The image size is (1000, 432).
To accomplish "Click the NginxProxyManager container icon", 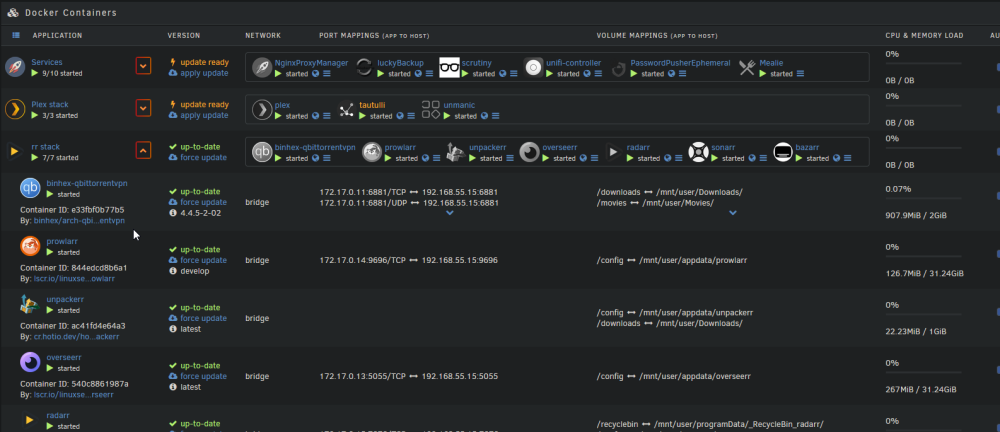I will pos(262,67).
